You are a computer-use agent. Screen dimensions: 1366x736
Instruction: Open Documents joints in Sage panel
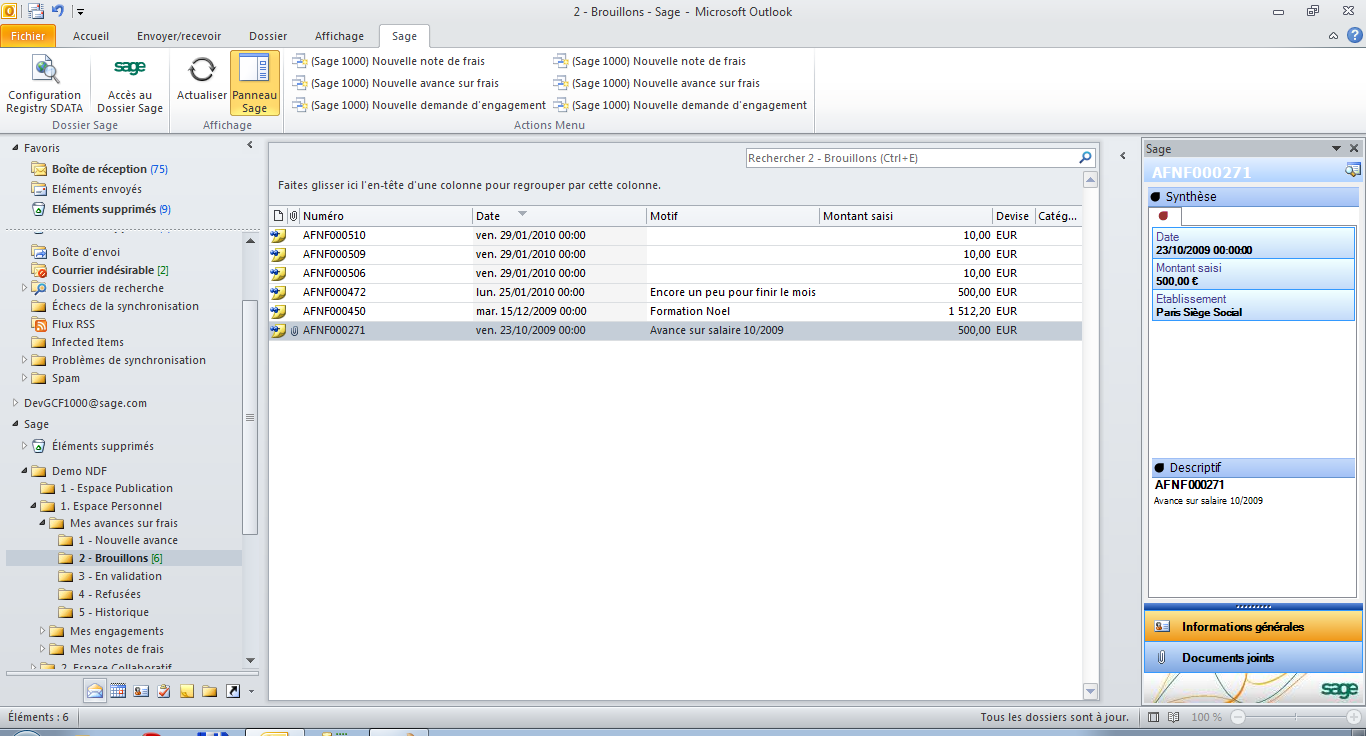pos(1253,658)
